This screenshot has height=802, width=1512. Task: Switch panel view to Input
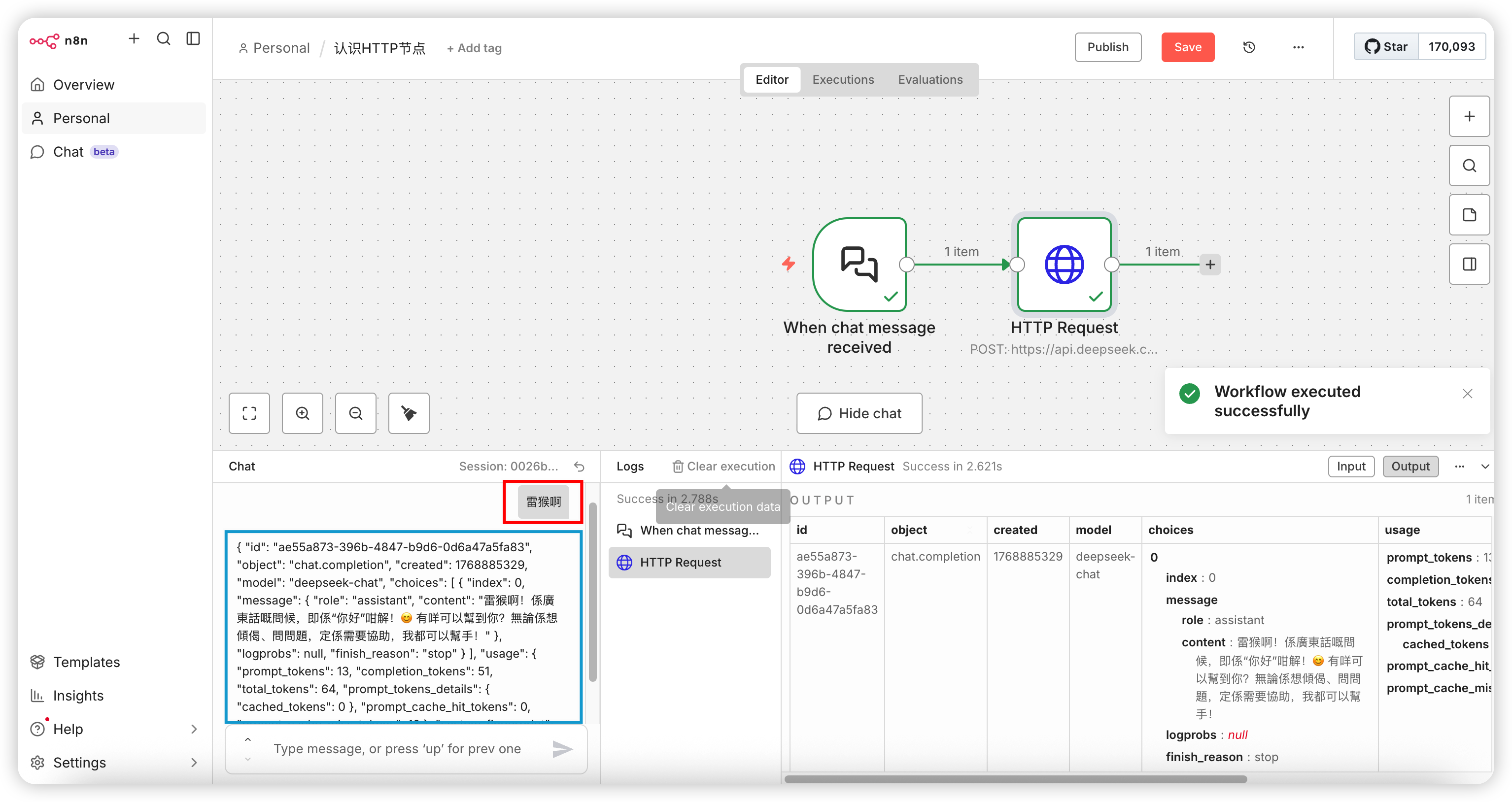(1350, 467)
